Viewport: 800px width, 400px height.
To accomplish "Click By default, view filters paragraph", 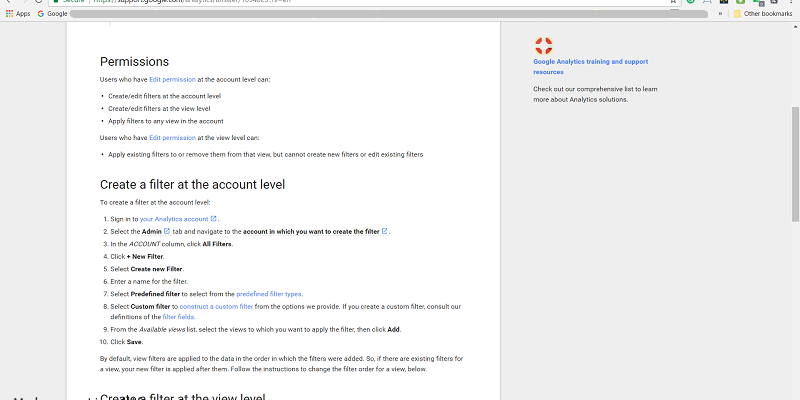I will tap(282, 364).
